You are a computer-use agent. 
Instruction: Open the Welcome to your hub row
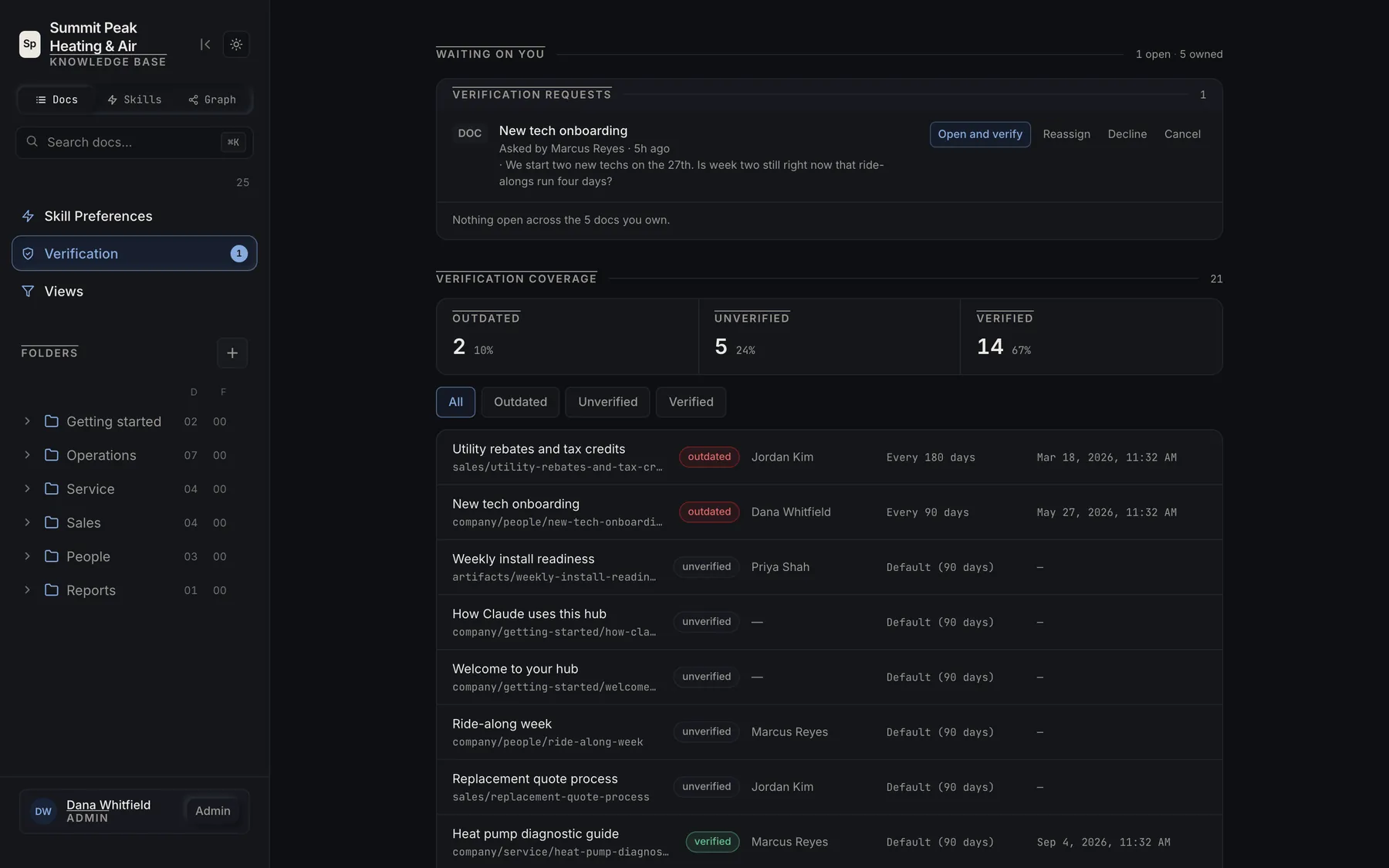[830, 677]
